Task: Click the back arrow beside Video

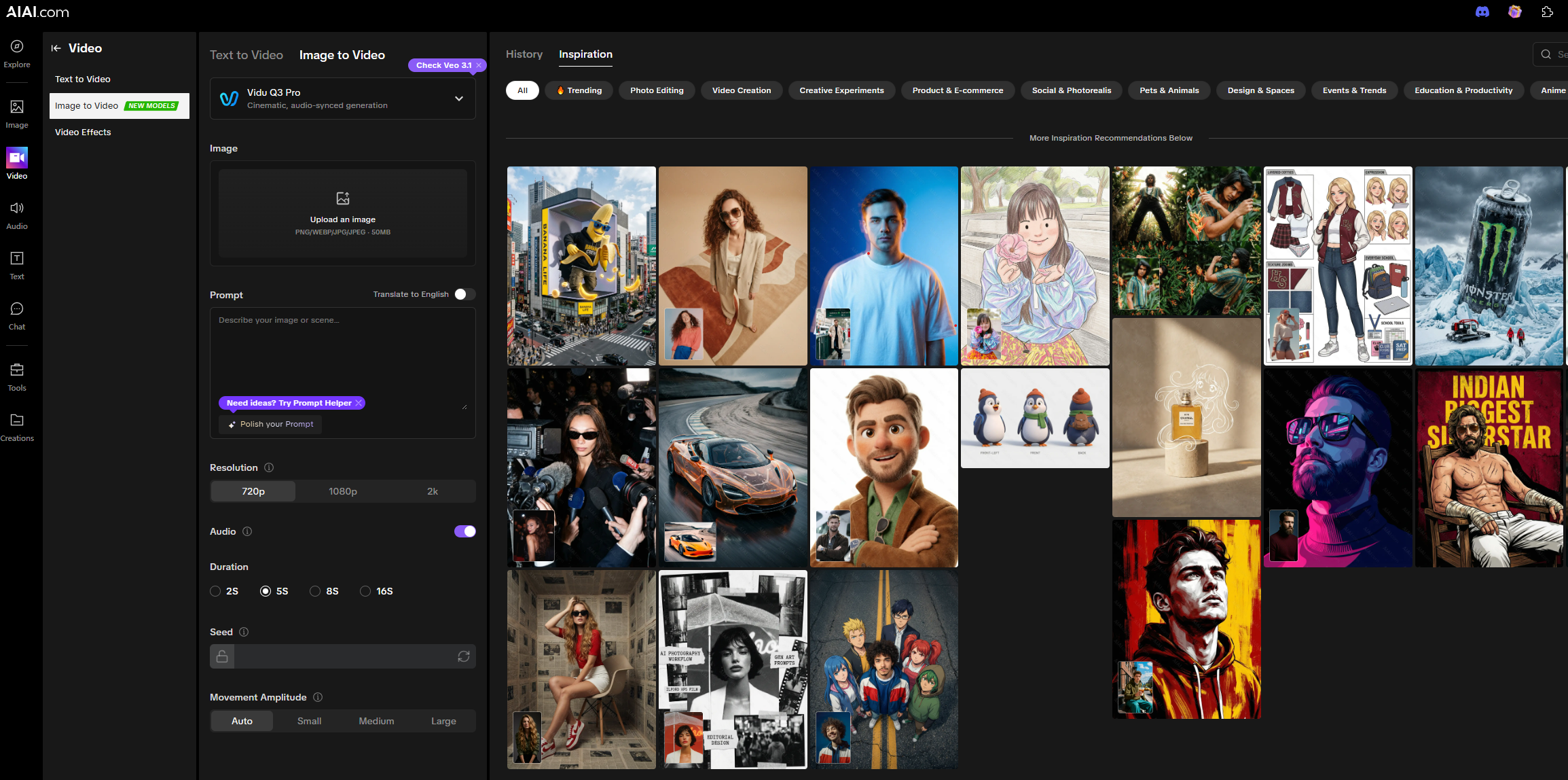Action: pos(56,48)
